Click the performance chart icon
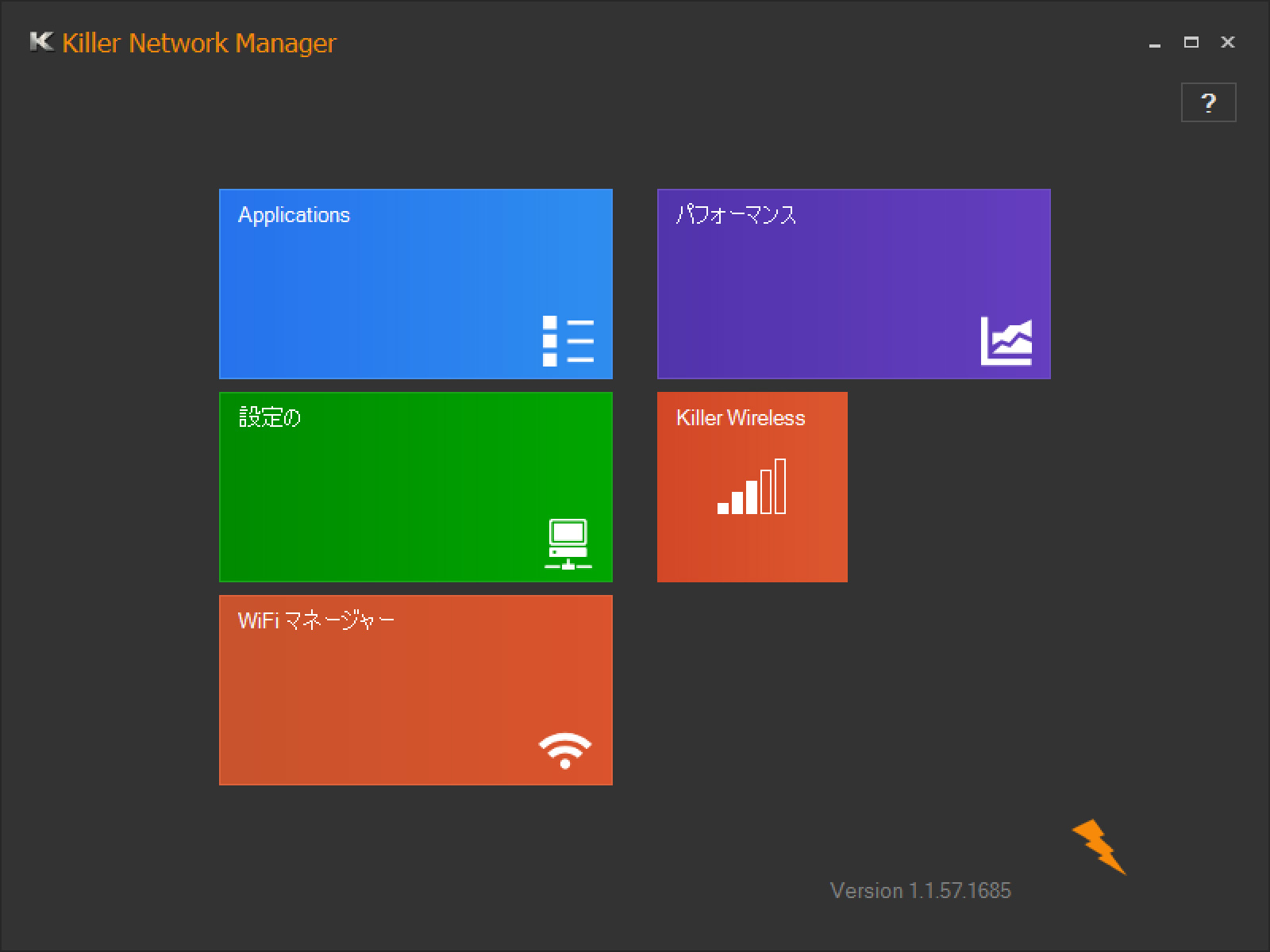The width and height of the screenshot is (1270, 952). coord(1006,341)
